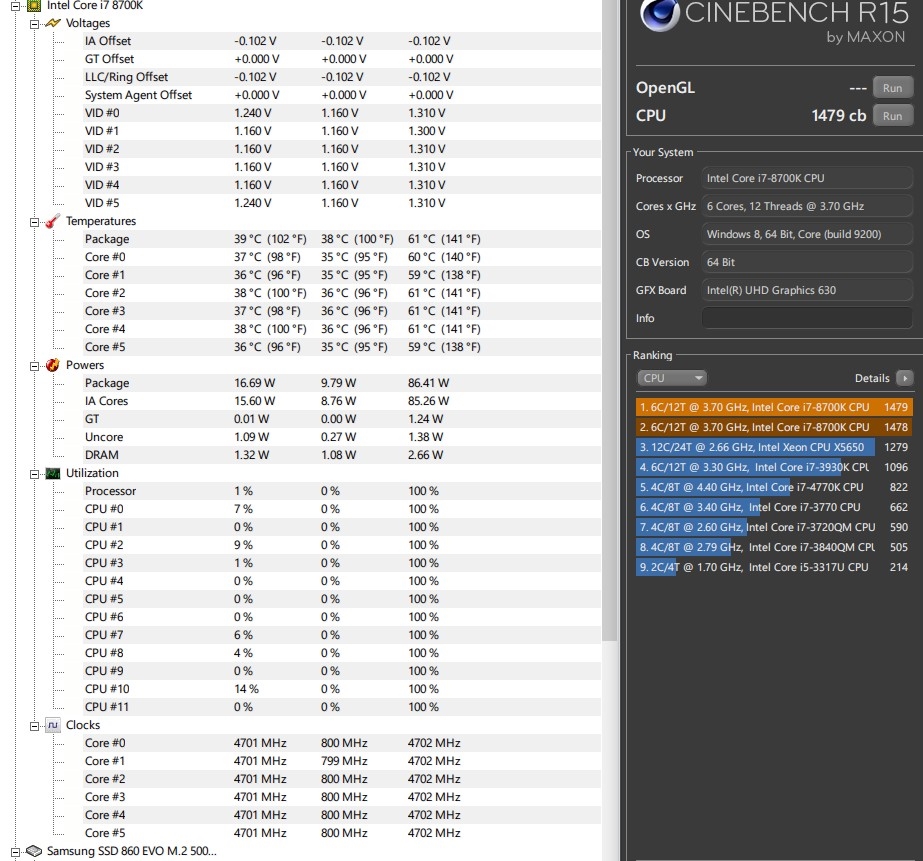Viewport: 923px width, 861px height.
Task: Click the Samsung SSD 860 EVO M.2 500 label
Action: 132,851
